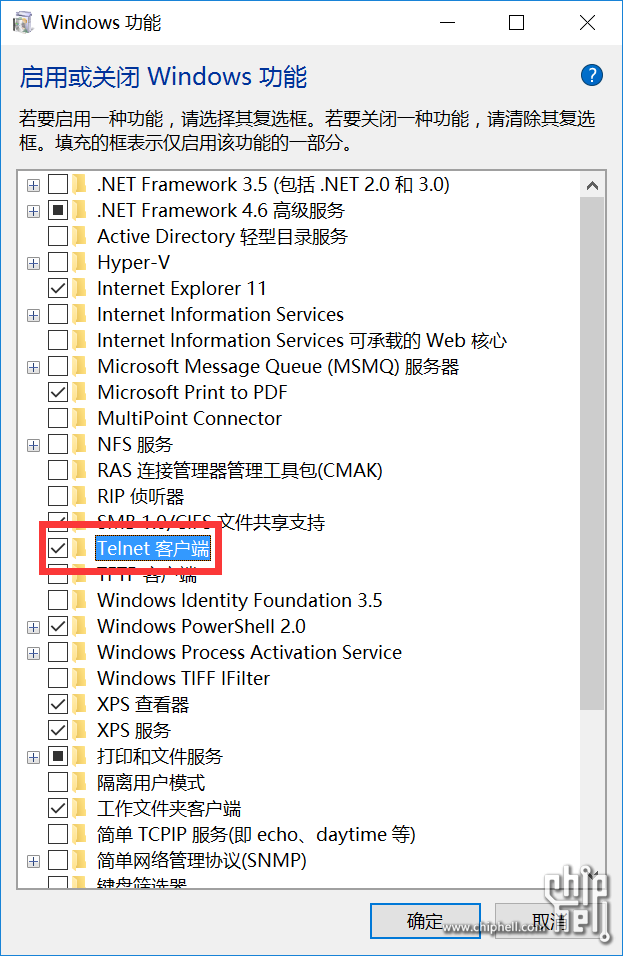The height and width of the screenshot is (956, 623).
Task: Click the folder icon beside Hyper-V
Action: [80, 263]
